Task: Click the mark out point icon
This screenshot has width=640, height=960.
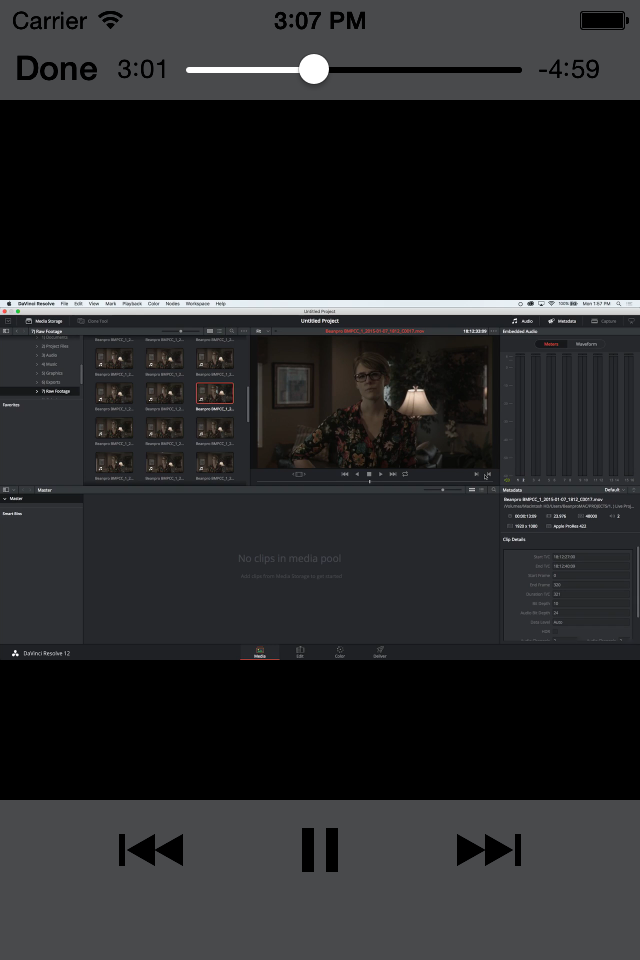Action: pyautogui.click(x=488, y=474)
